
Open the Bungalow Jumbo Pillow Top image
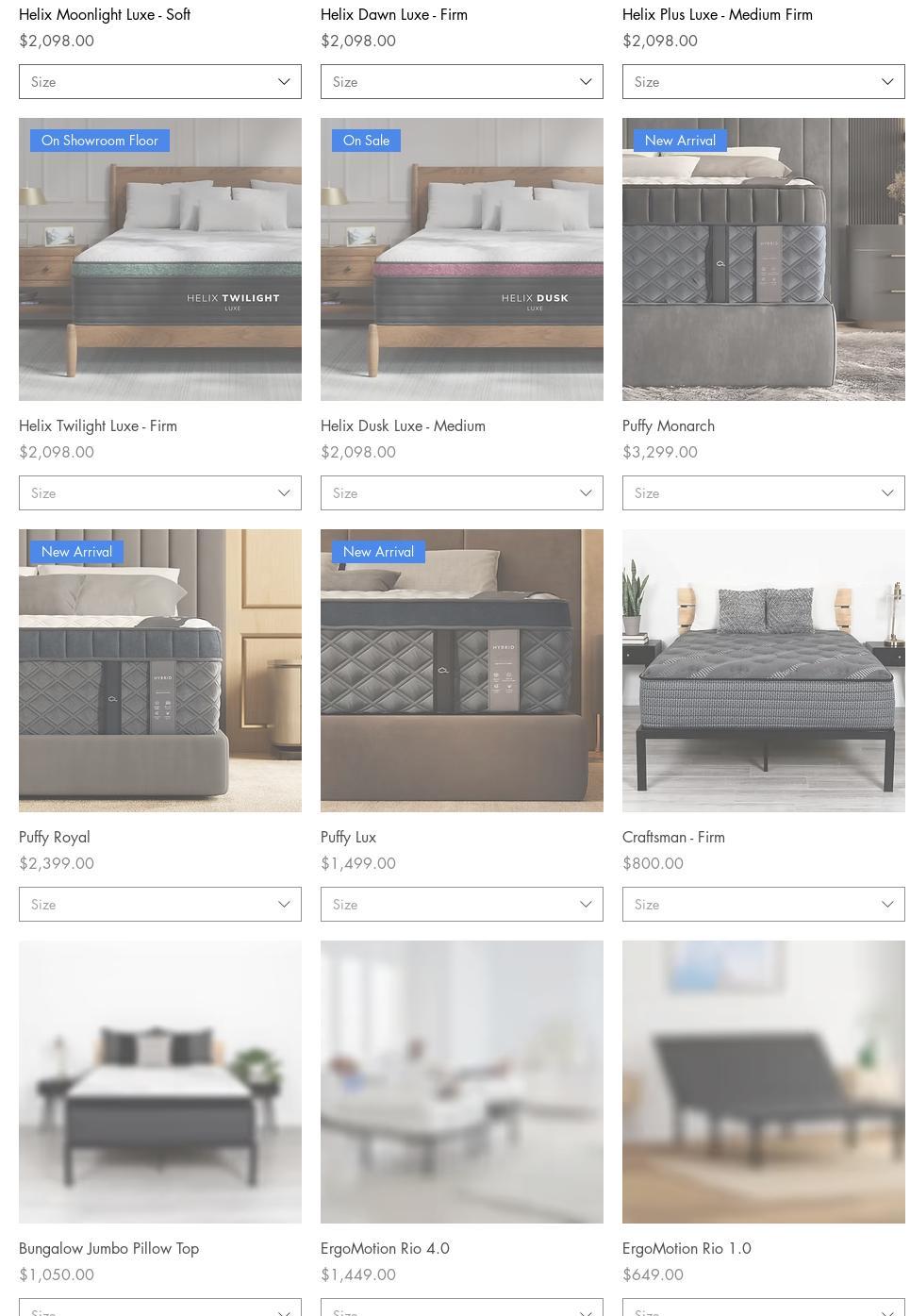160,1082
